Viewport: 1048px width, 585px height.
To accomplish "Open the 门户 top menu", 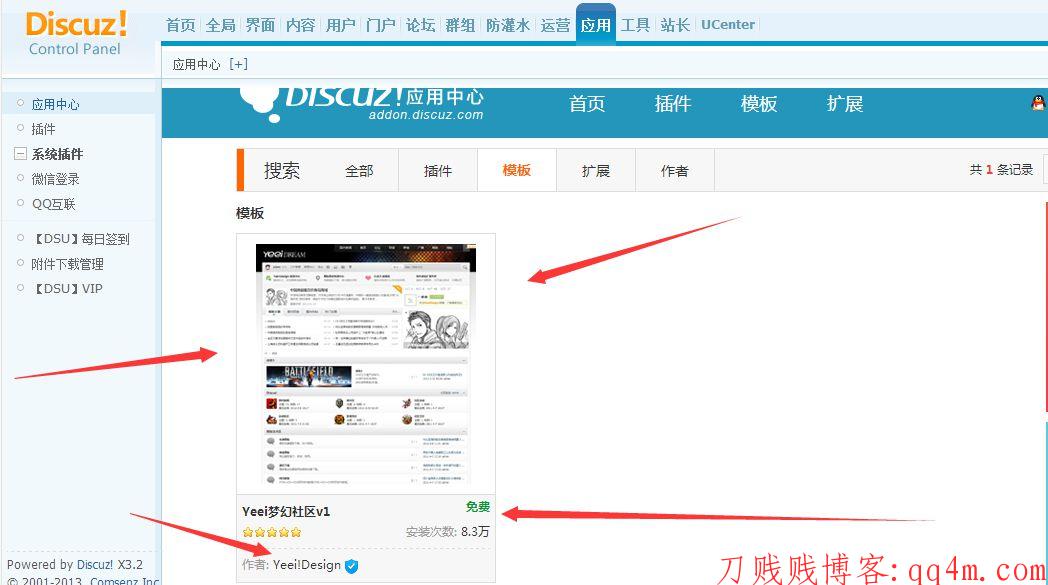I will click(381, 25).
